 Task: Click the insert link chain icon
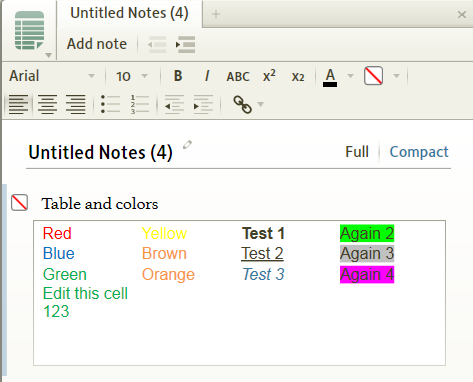242,105
